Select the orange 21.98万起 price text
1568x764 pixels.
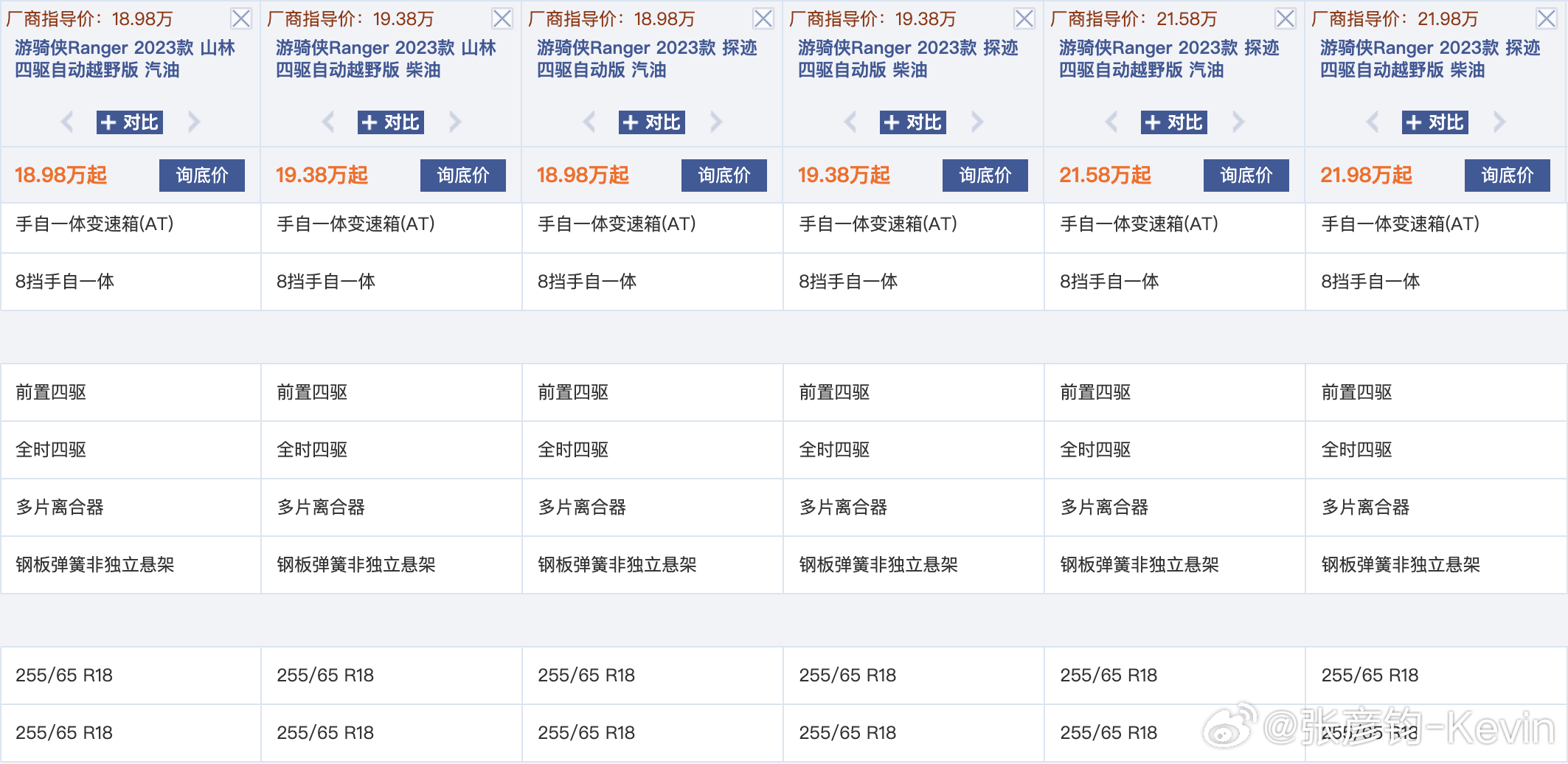click(1366, 176)
